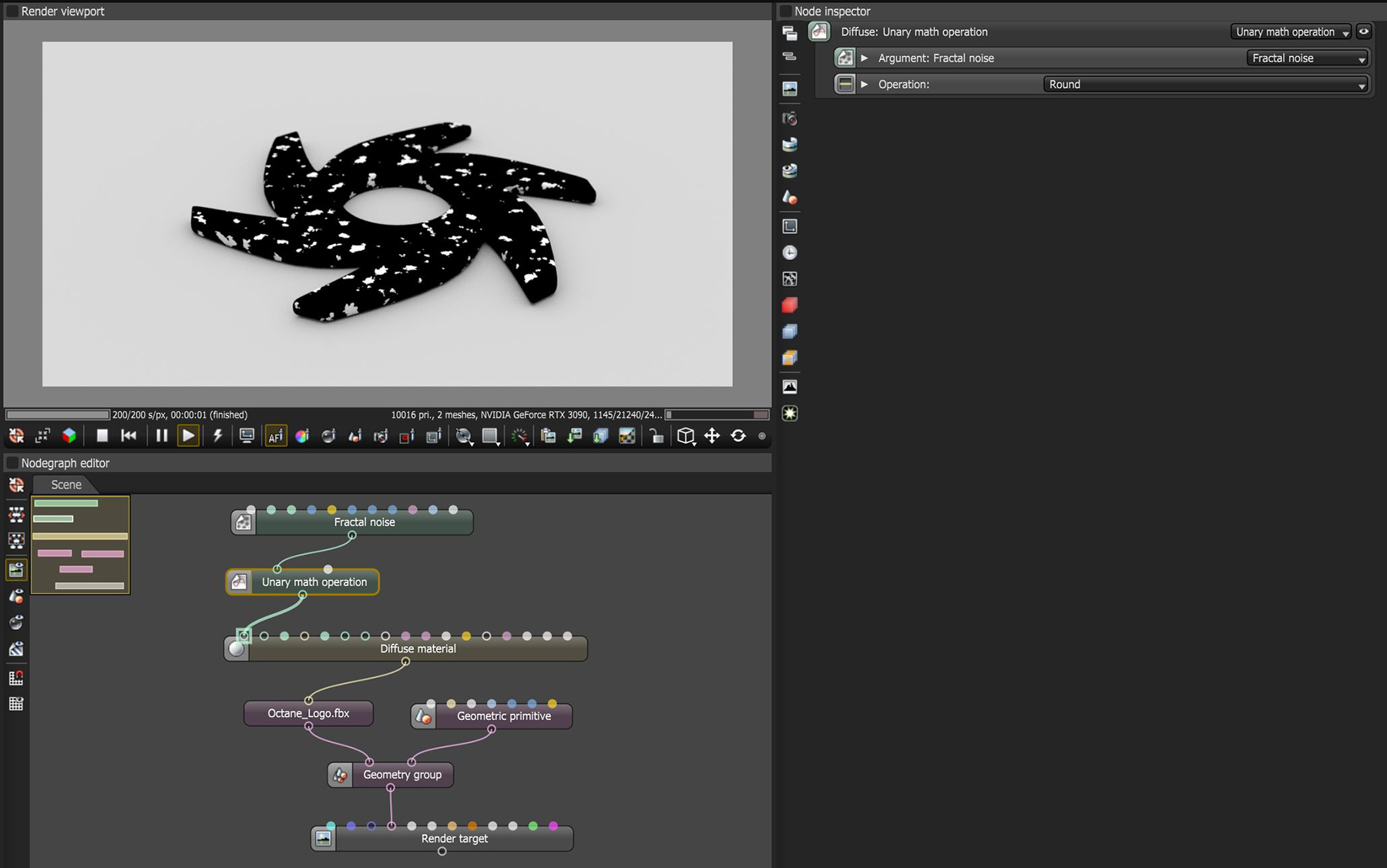The image size is (1387, 868).
Task: Restart the render with the rewind button
Action: coord(129,436)
